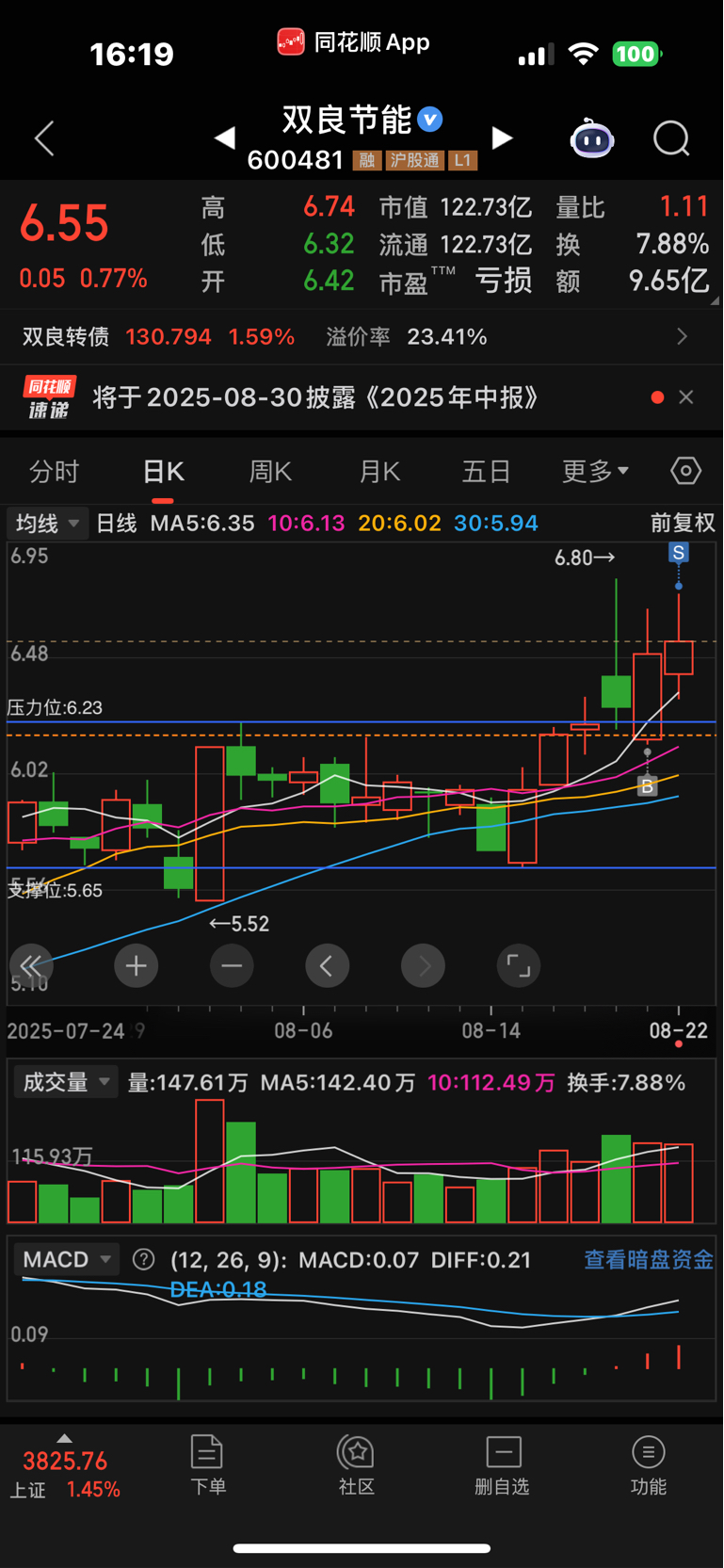
Task: Zoom out chart with minus button
Action: pos(232,965)
